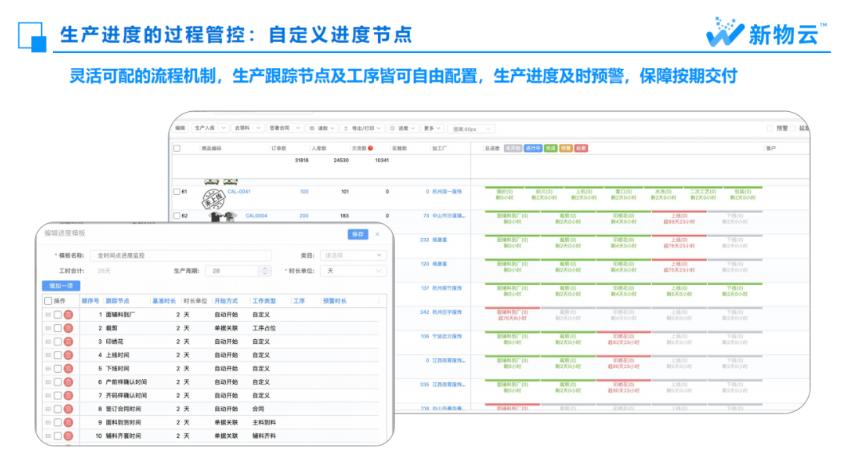The image size is (847, 461).
Task: Open product link CAL0004
Action: point(257,216)
